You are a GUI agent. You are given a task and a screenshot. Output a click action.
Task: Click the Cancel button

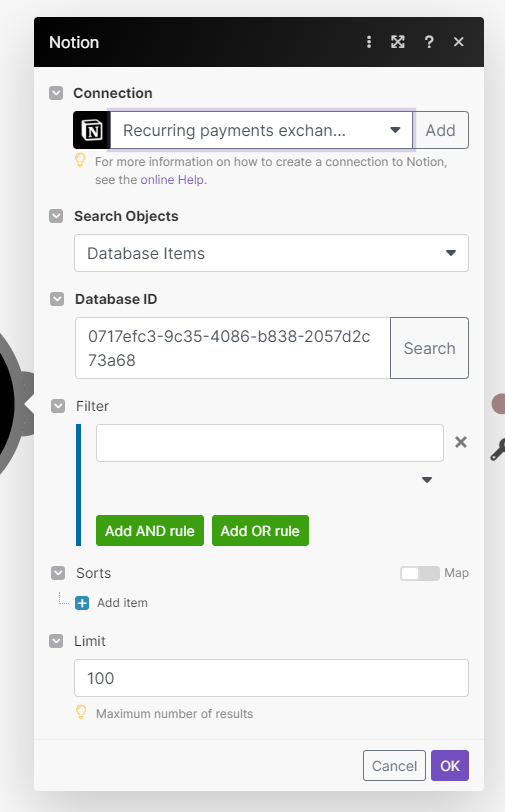click(394, 765)
